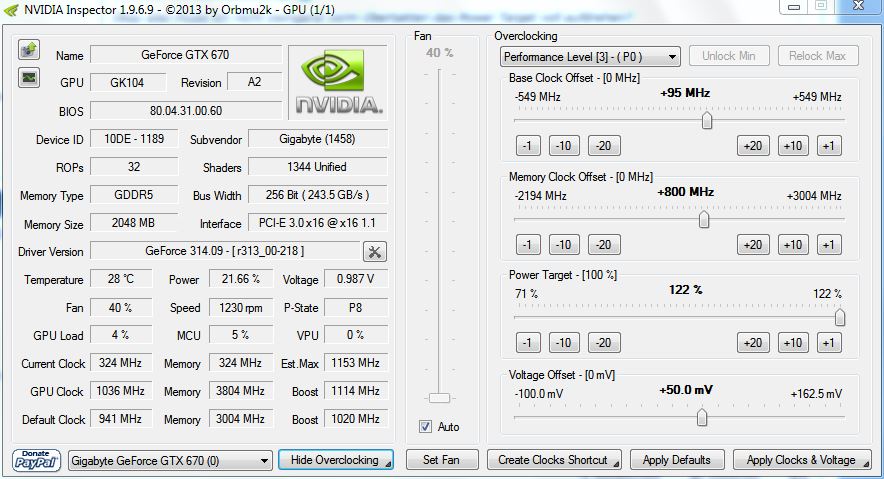Click the fan Speed value 1230 rpm
This screenshot has height=479, width=884.
[x=241, y=307]
